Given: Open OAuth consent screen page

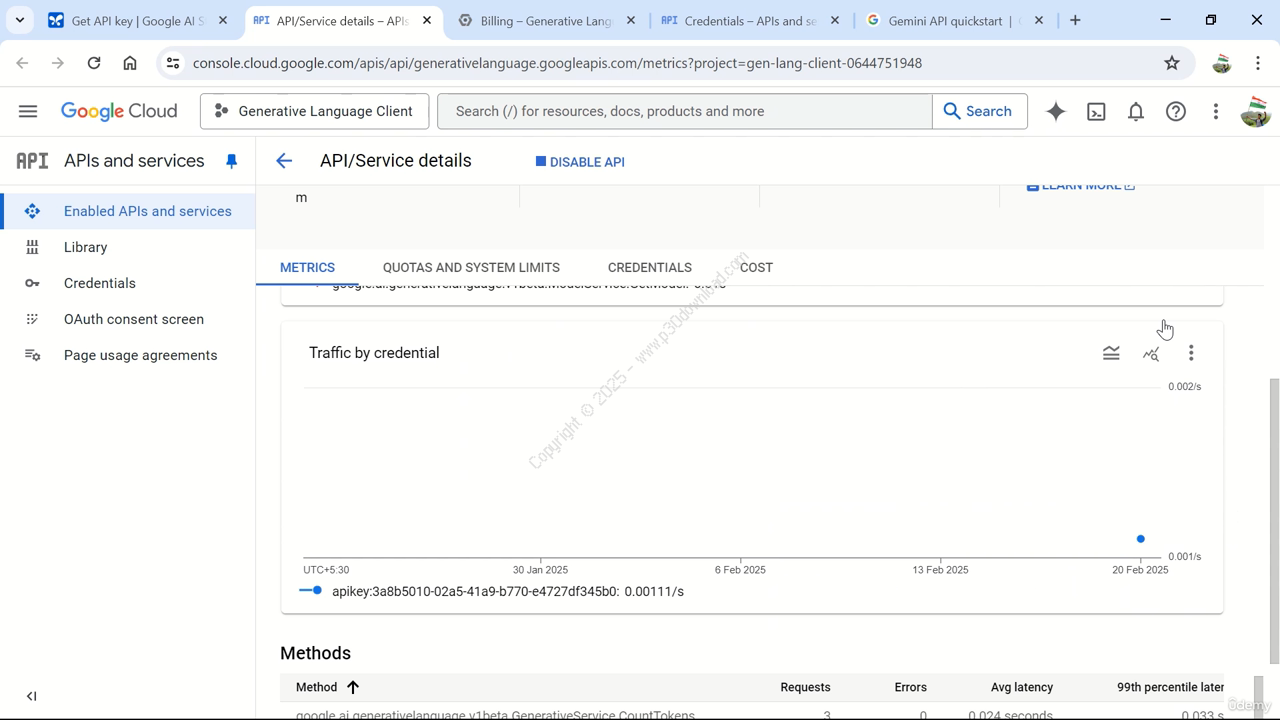Looking at the screenshot, I should [128, 319].
